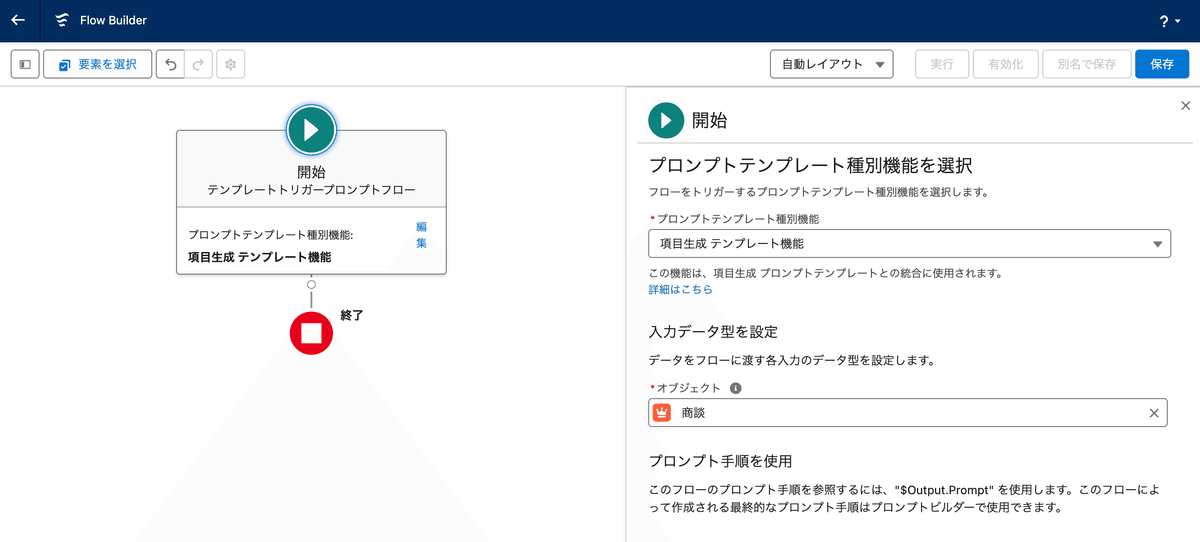
Task: Click the green 開始 icon in panel
Action: 666,121
